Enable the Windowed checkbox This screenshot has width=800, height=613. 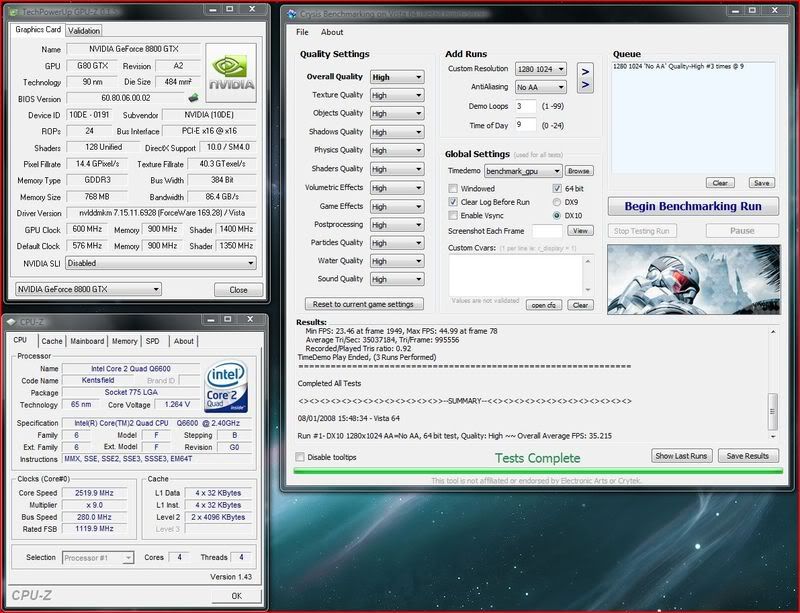tap(453, 188)
